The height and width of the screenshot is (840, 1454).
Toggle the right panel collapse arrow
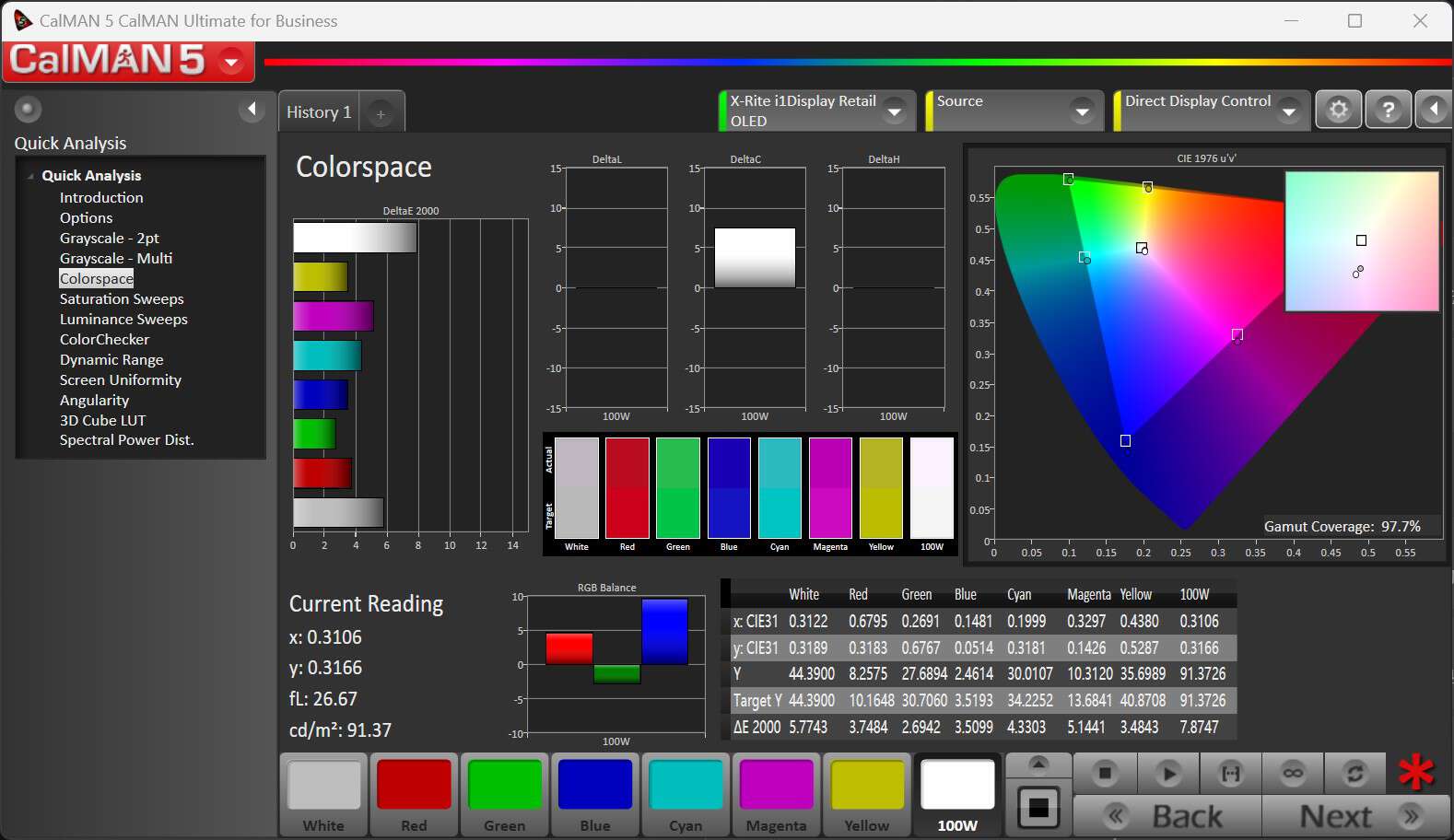click(x=1434, y=111)
